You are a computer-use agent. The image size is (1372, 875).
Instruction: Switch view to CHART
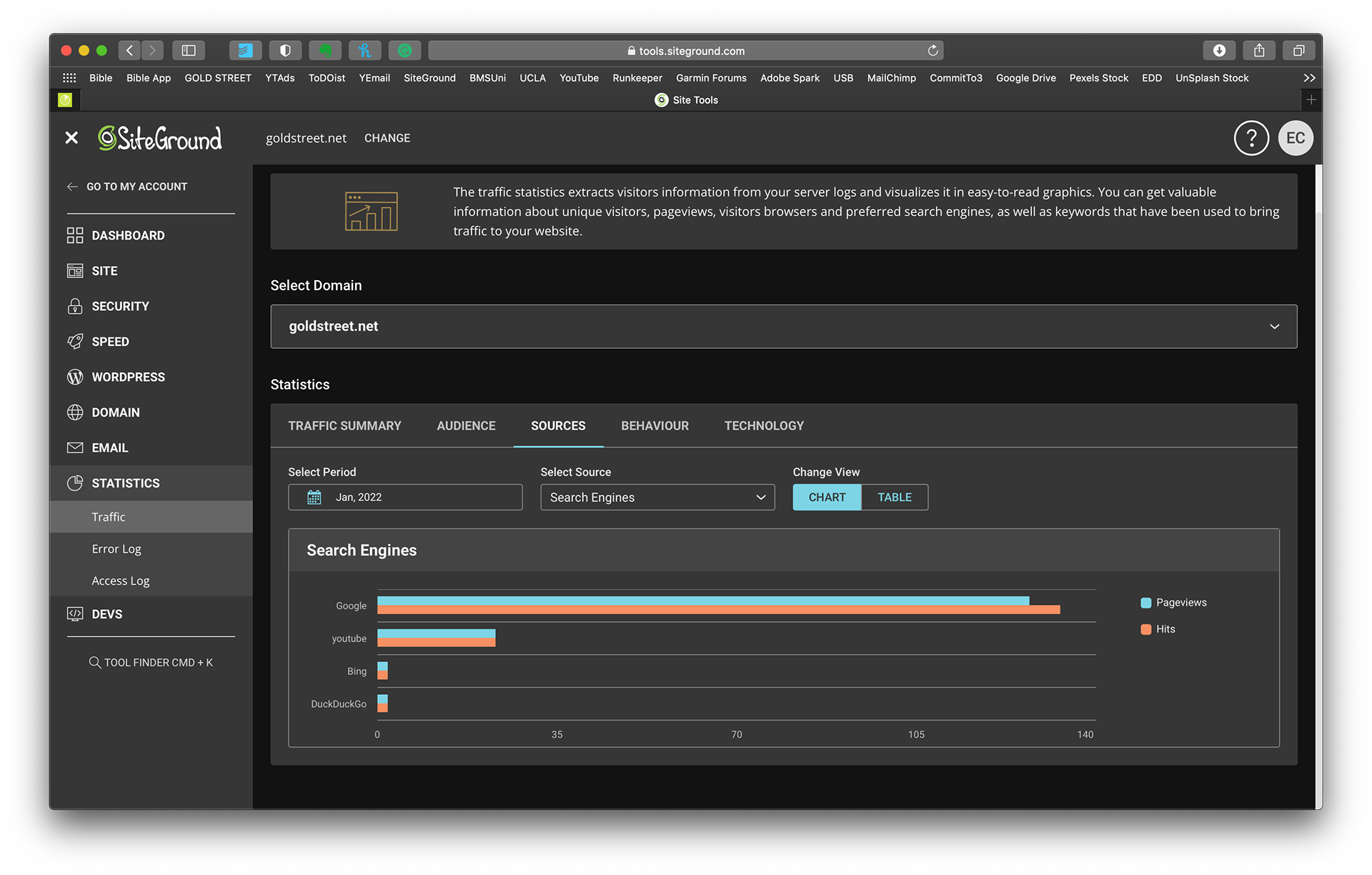(827, 498)
